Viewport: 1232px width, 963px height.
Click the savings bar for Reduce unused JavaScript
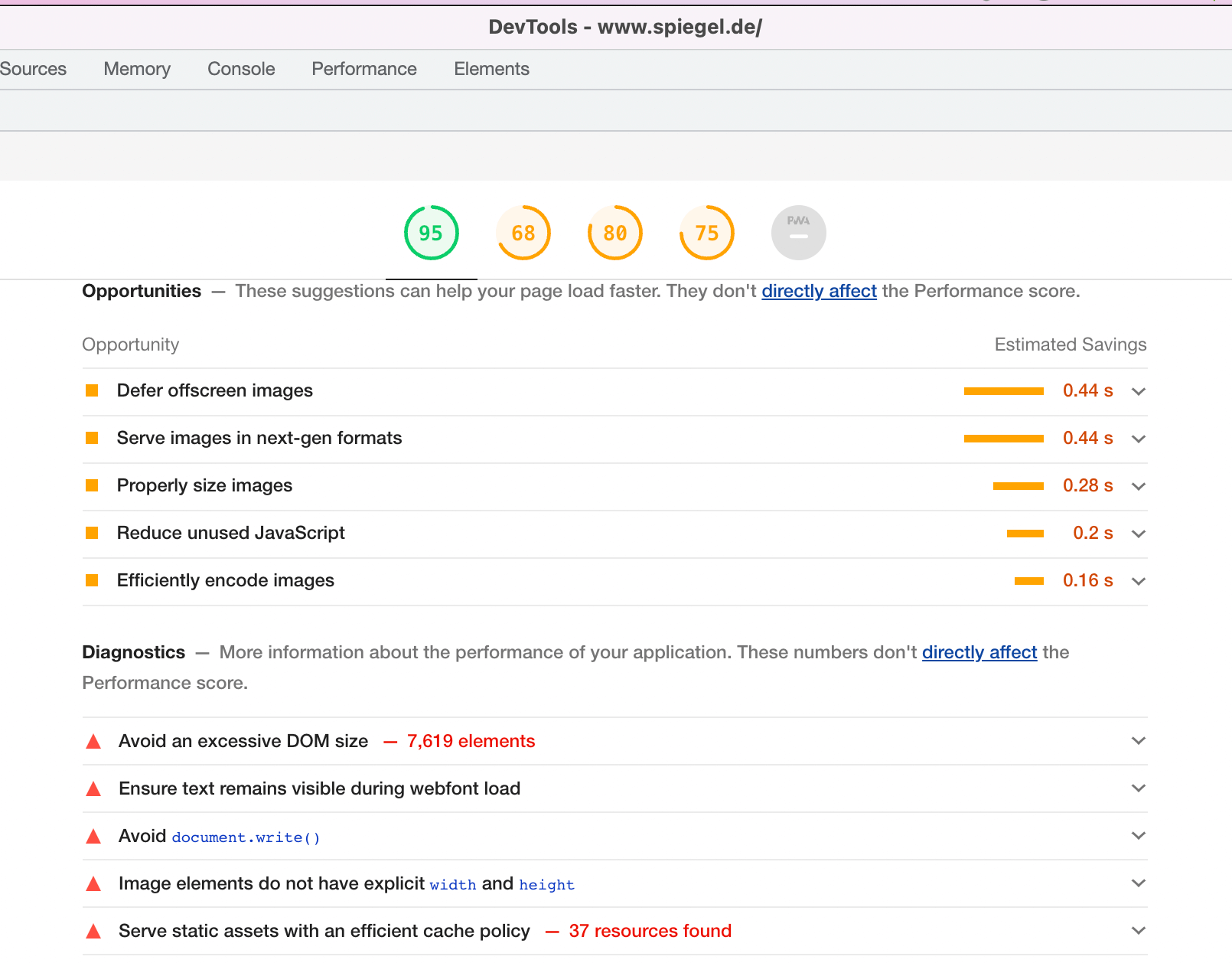(x=1025, y=534)
